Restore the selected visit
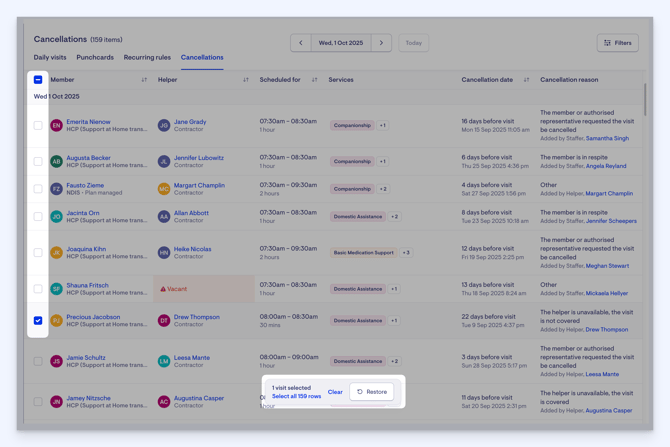The width and height of the screenshot is (670, 447). (x=372, y=392)
